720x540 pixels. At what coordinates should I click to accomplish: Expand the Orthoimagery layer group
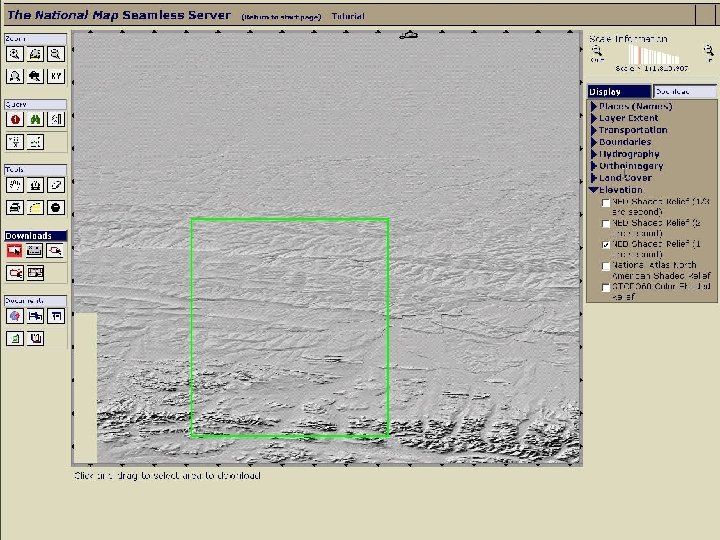click(594, 166)
